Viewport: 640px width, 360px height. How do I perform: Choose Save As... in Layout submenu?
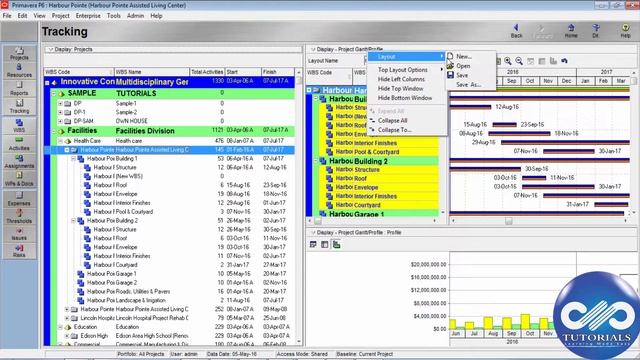point(470,84)
